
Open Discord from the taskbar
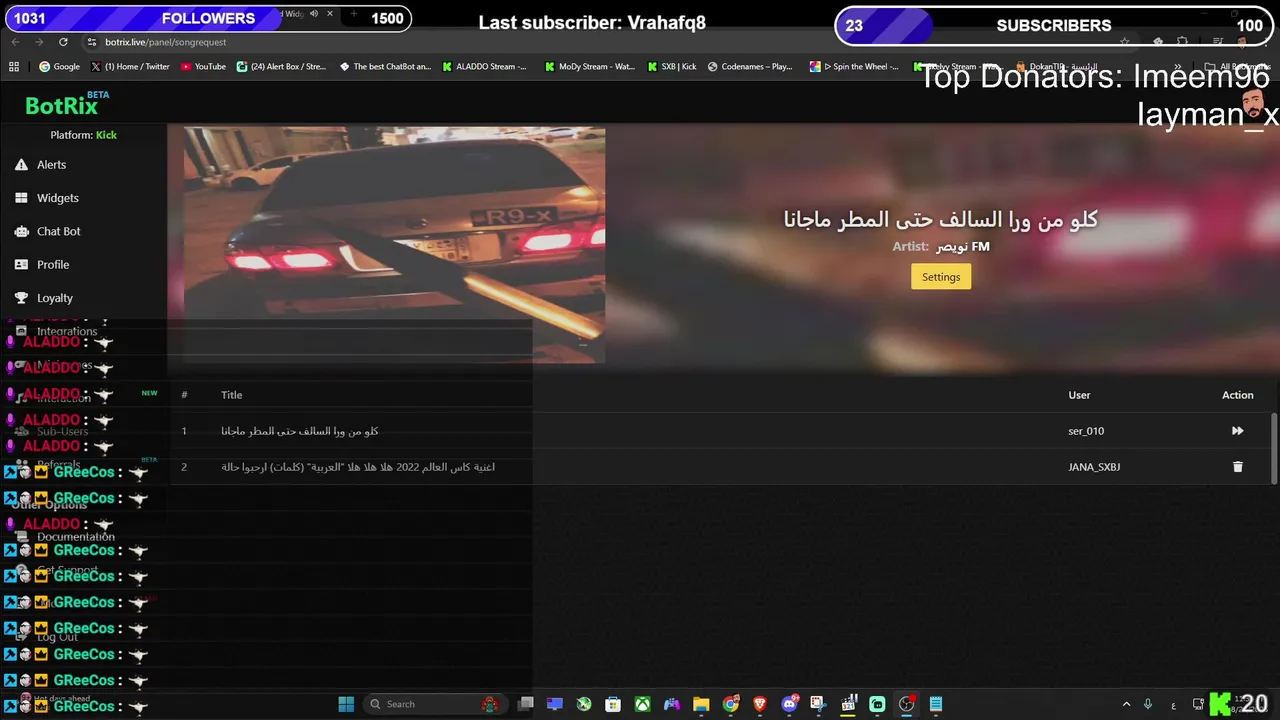pos(790,704)
